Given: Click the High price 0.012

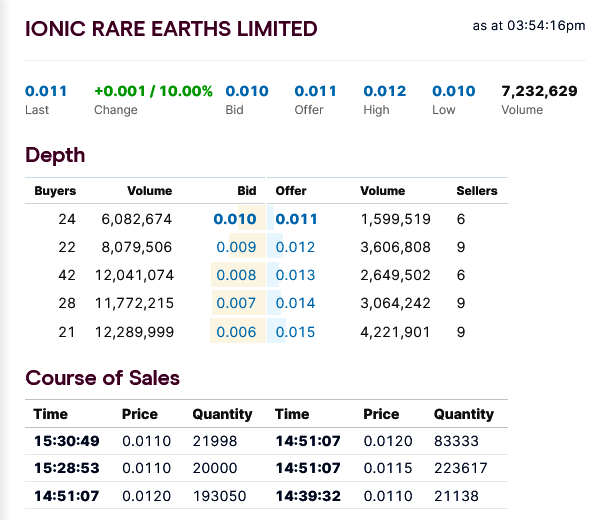Looking at the screenshot, I should (385, 91).
